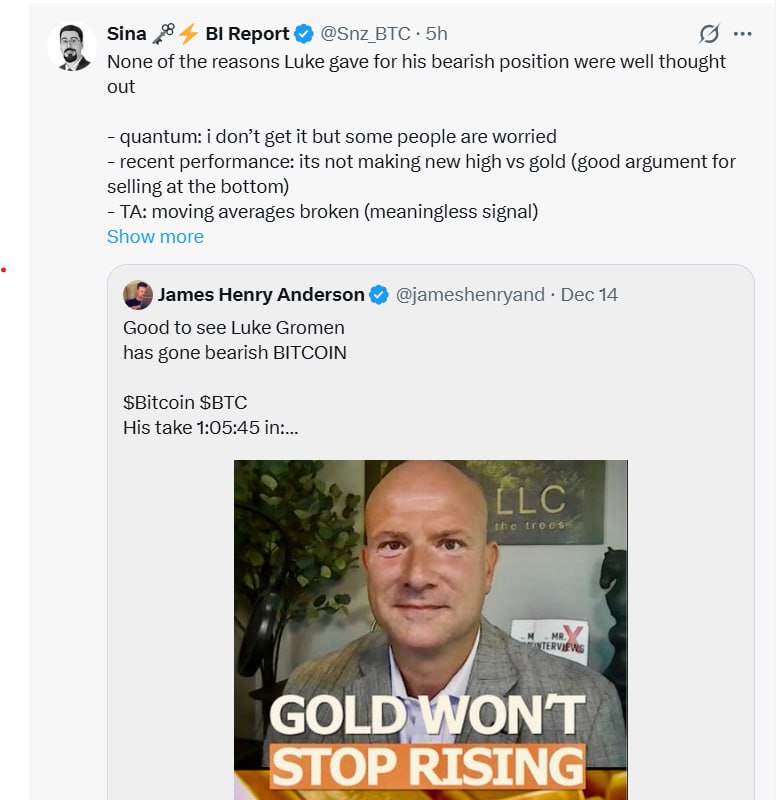Screen dimensions: 780x800
Task: Click the $Bitcoin cashtag
Action: pyautogui.click(x=158, y=403)
